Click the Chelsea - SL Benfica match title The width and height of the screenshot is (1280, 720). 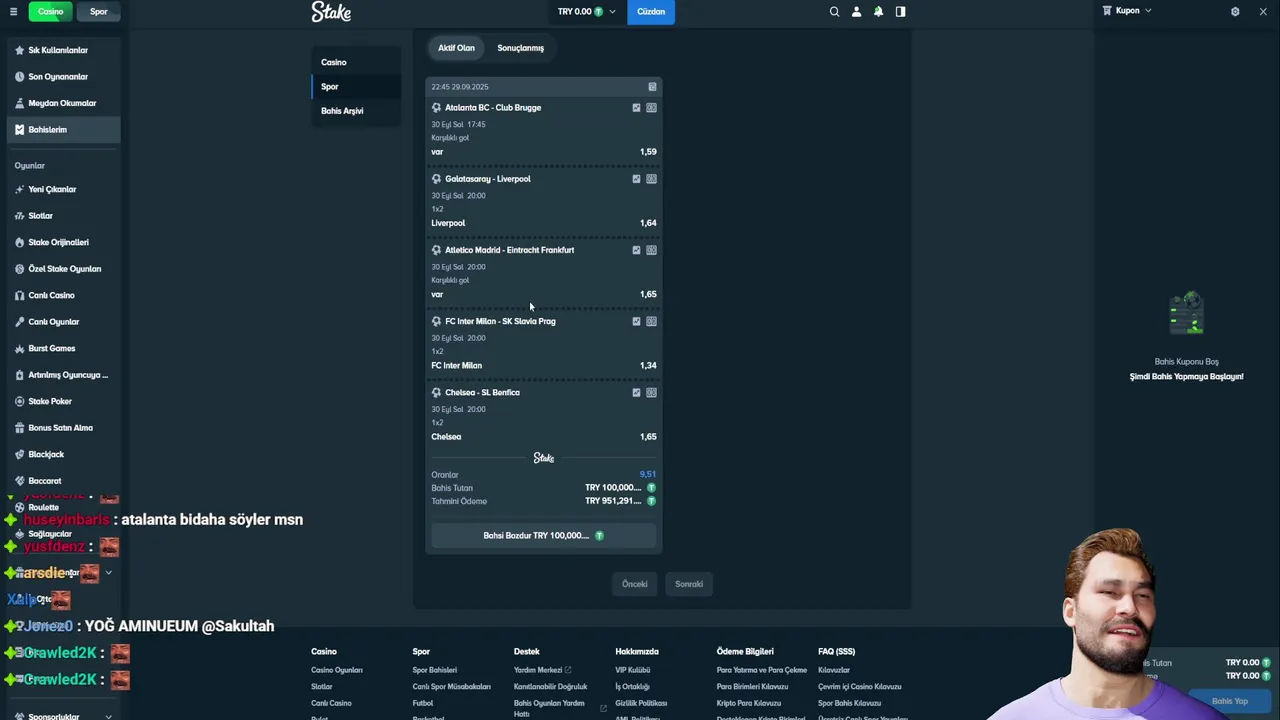tap(482, 392)
